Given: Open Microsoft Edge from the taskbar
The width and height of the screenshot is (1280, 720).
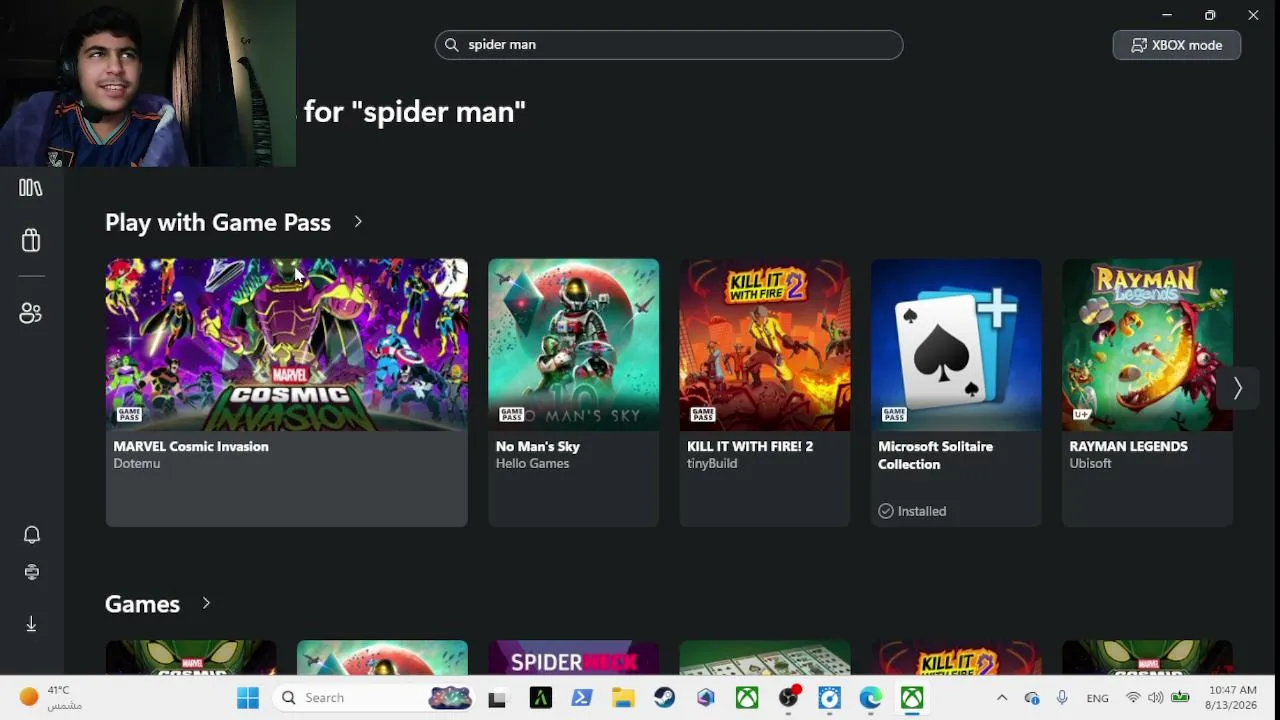Looking at the screenshot, I should tap(871, 698).
